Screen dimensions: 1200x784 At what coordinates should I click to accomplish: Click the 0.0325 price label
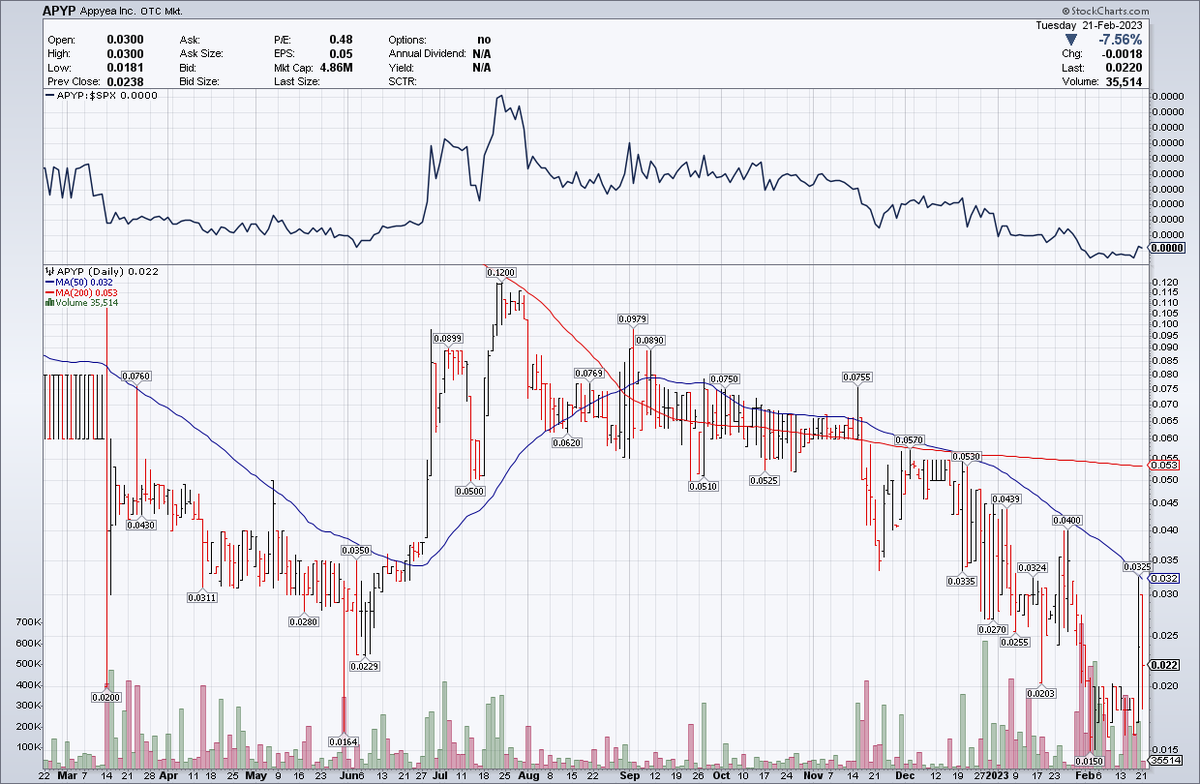pyautogui.click(x=1138, y=566)
